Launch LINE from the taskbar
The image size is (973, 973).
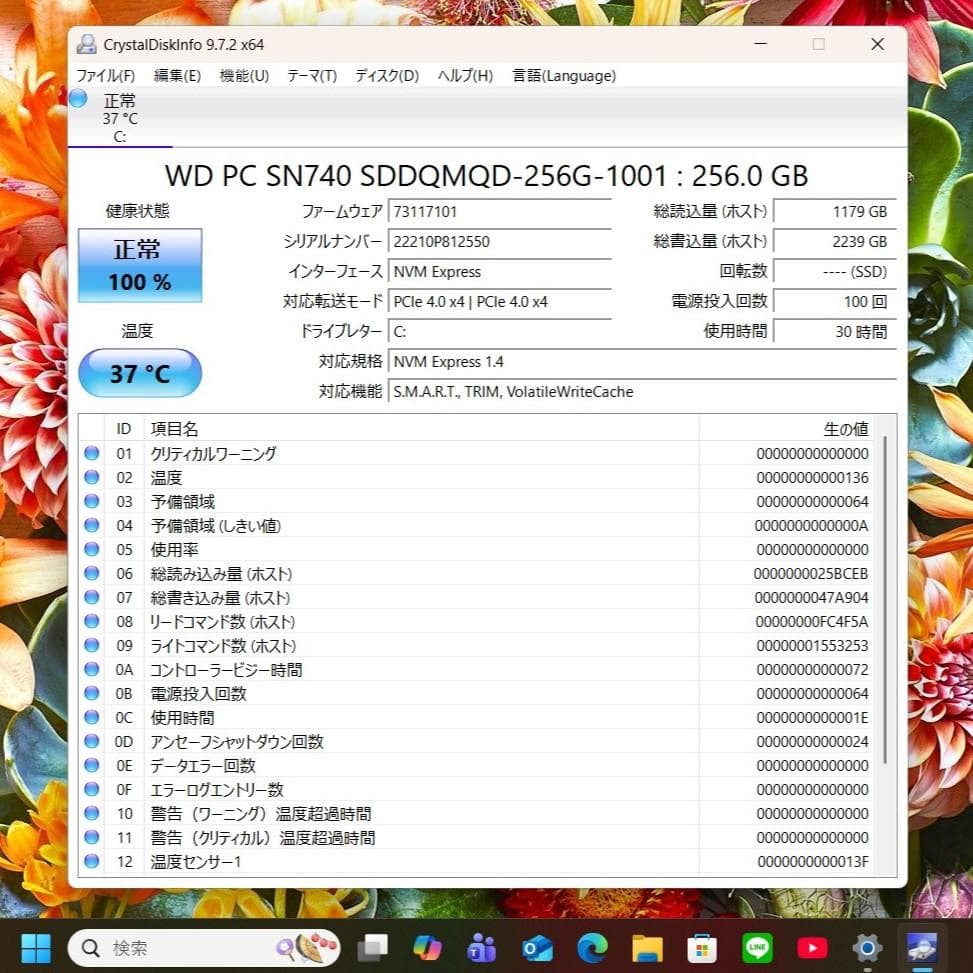point(759,946)
